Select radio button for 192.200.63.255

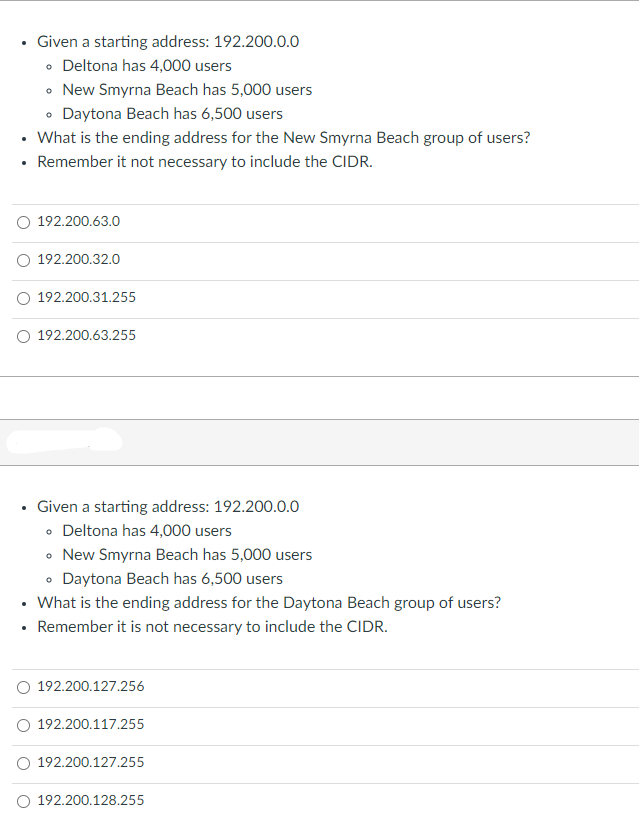point(24,336)
